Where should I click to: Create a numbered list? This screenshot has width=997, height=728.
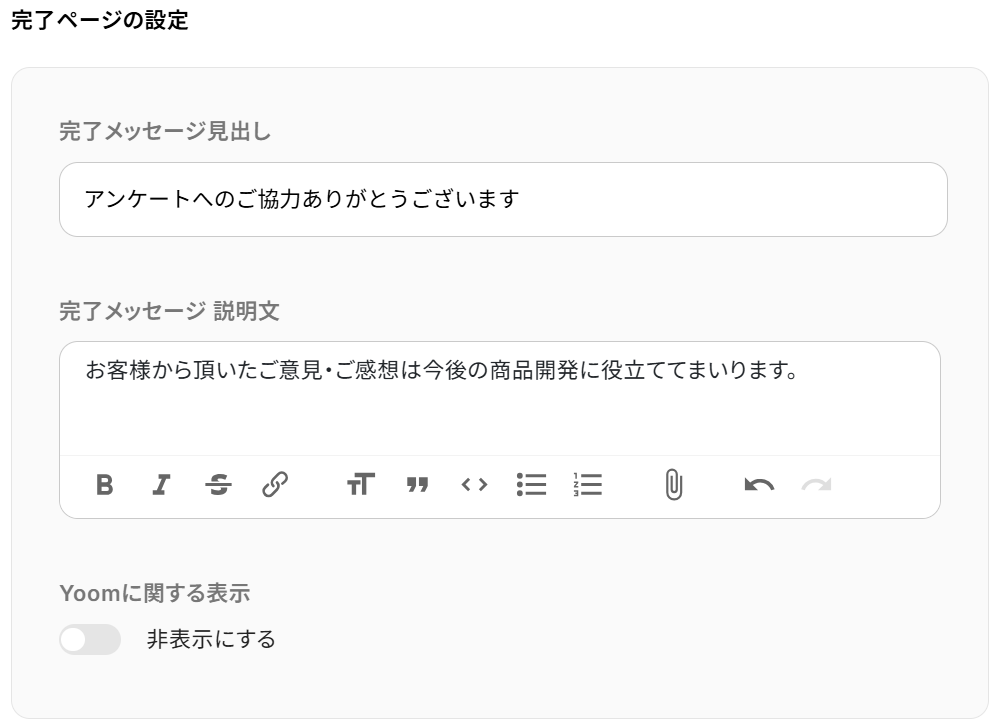click(588, 484)
